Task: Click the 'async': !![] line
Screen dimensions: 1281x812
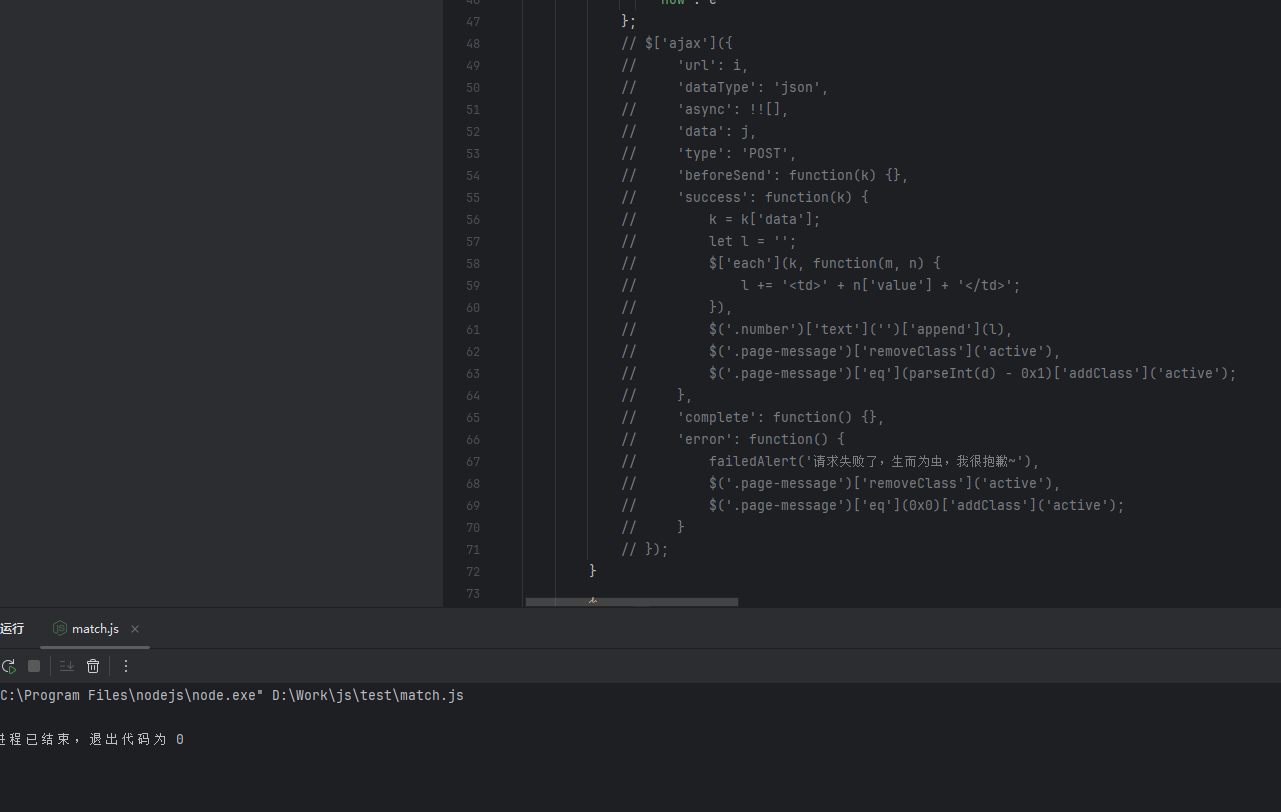Action: tap(705, 110)
